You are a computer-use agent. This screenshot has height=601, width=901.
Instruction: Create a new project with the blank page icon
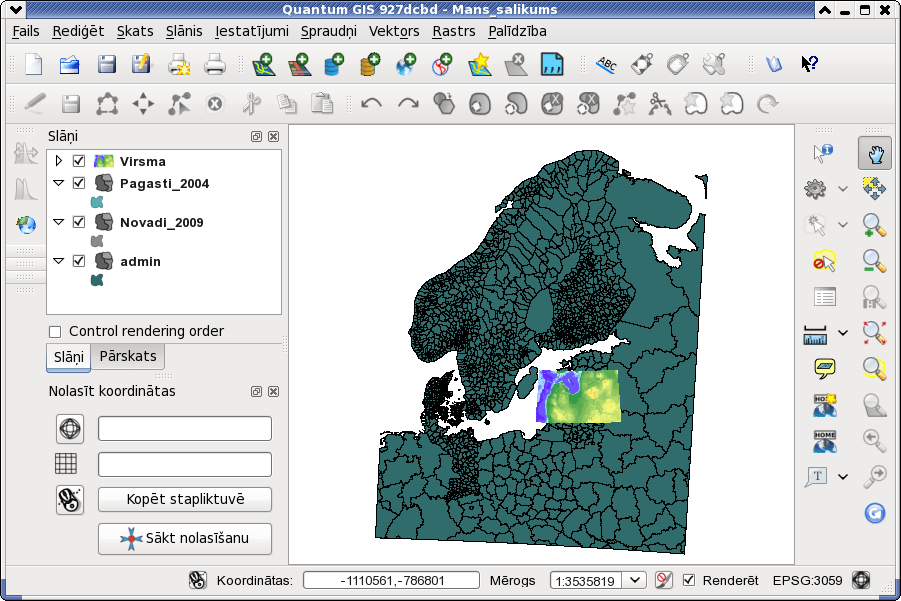pos(33,64)
